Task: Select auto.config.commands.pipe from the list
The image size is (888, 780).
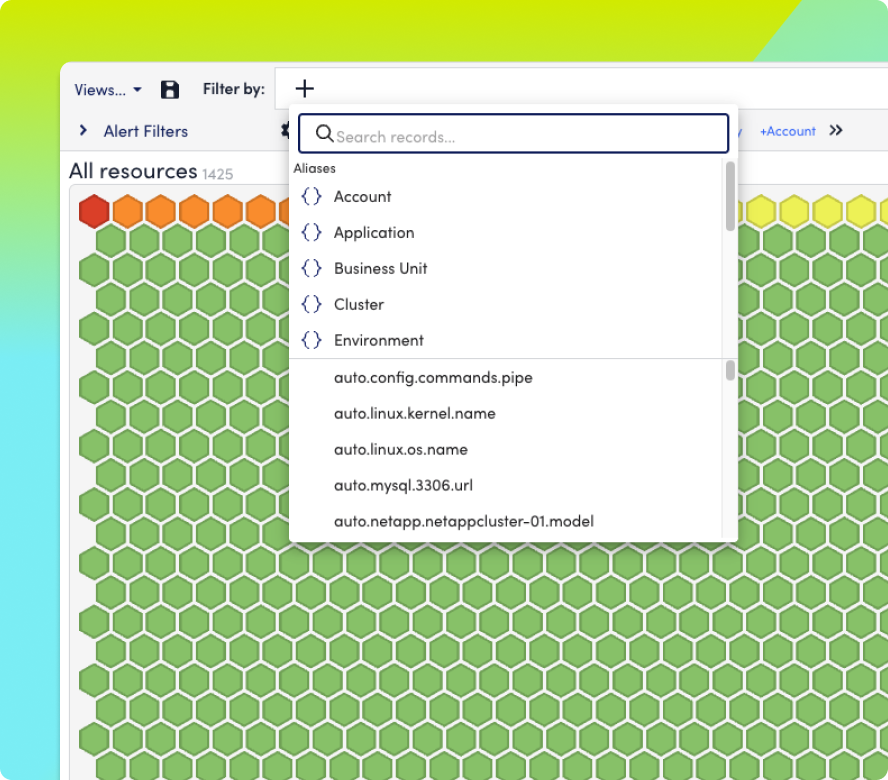Action: coord(433,378)
